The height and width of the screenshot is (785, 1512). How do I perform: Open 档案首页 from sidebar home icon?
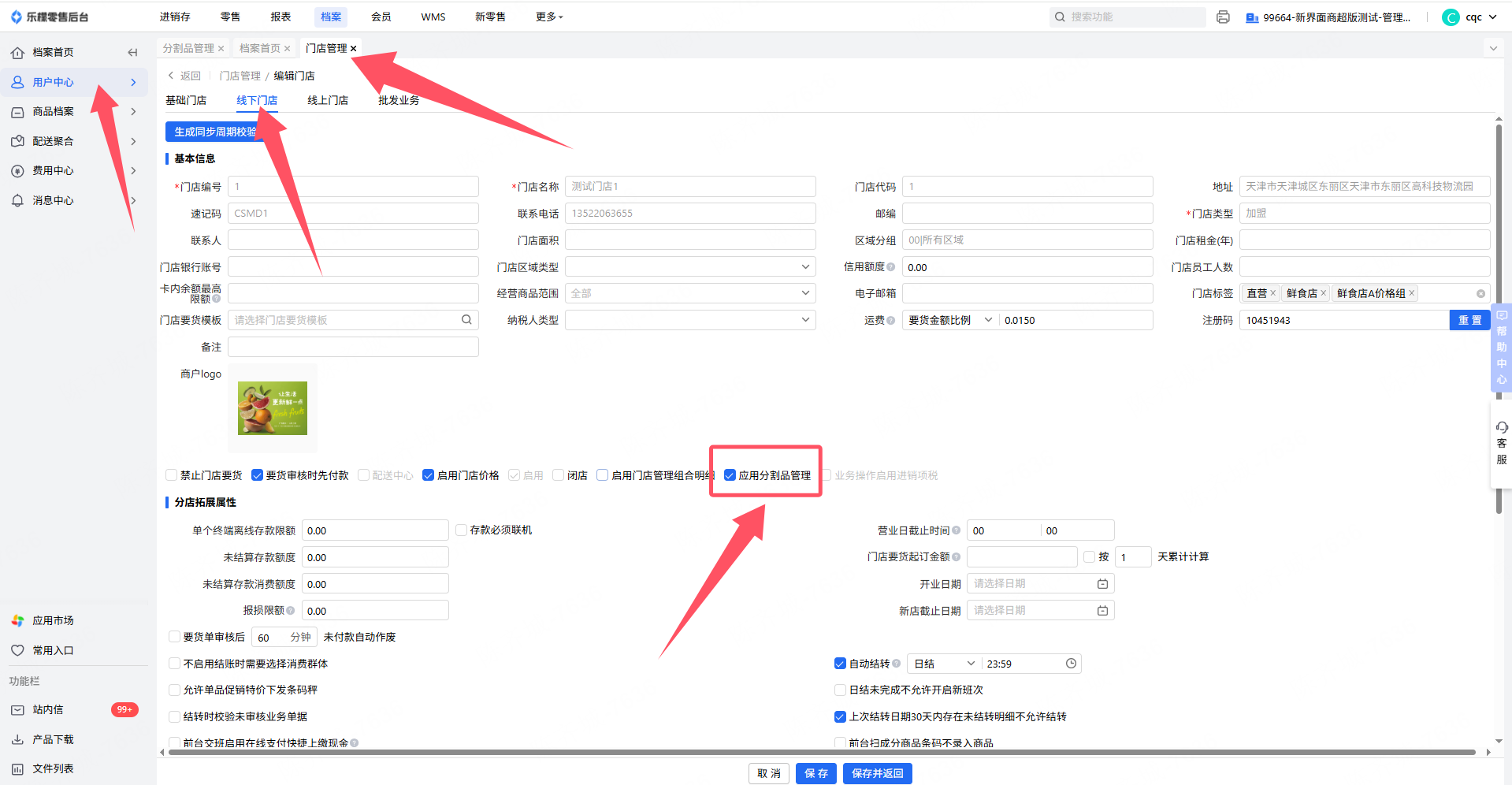[x=17, y=53]
